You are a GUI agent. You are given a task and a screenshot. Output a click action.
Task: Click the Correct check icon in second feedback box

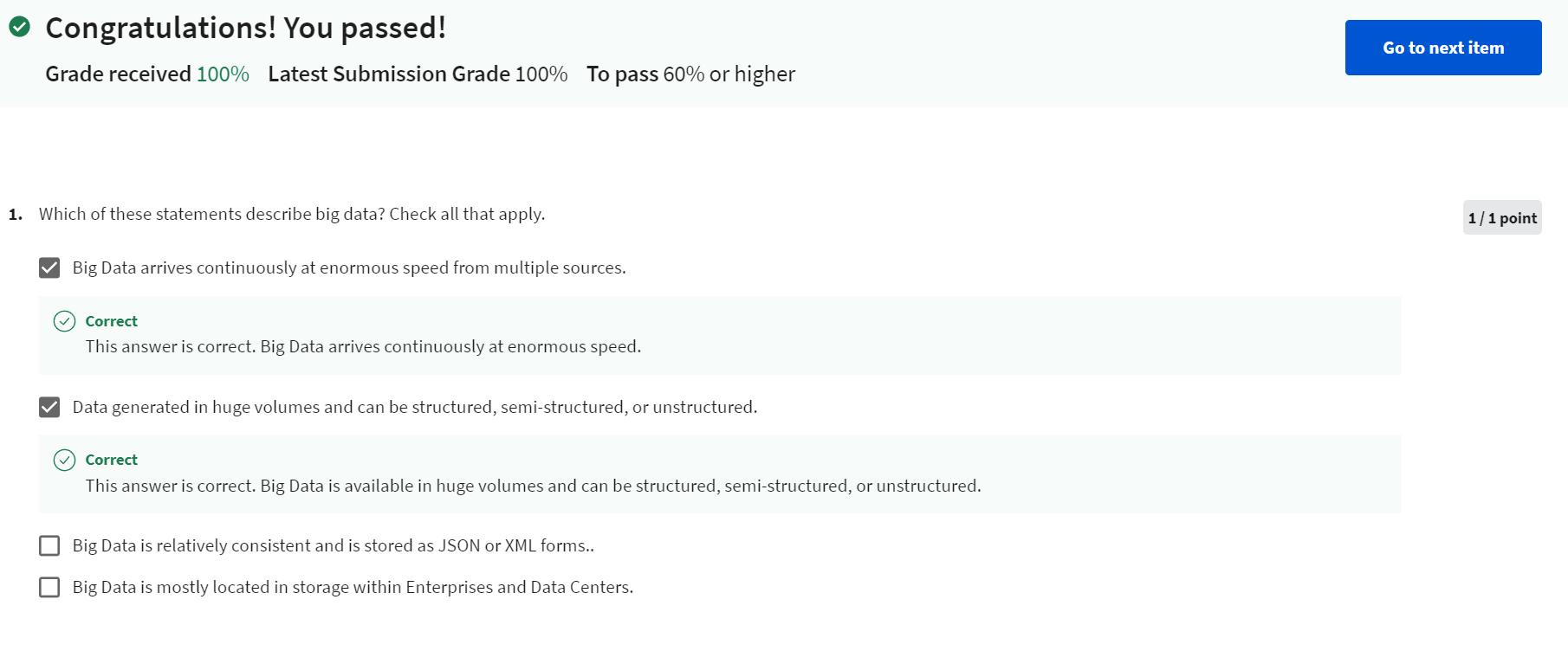[x=65, y=460]
